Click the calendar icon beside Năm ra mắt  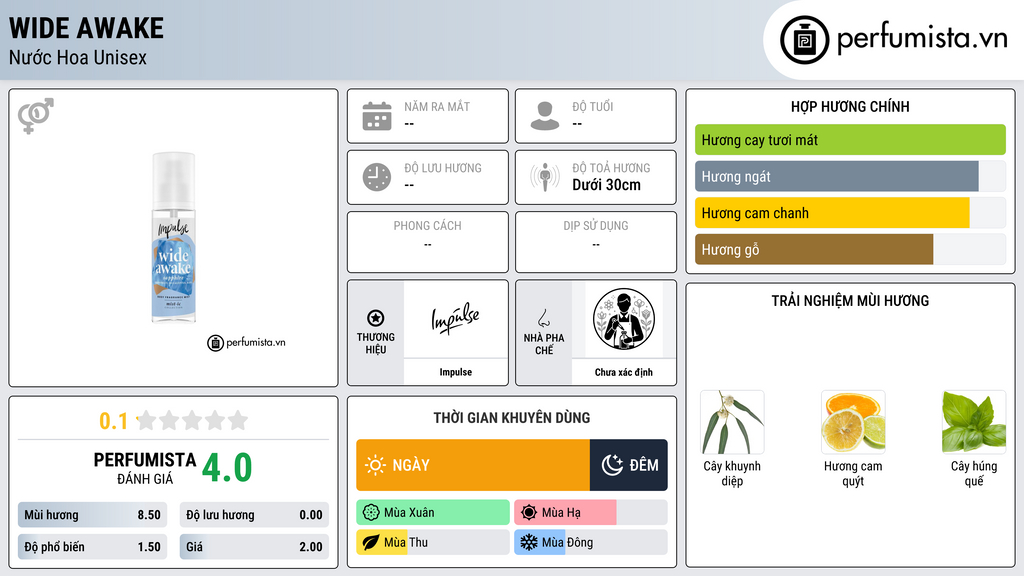point(377,116)
